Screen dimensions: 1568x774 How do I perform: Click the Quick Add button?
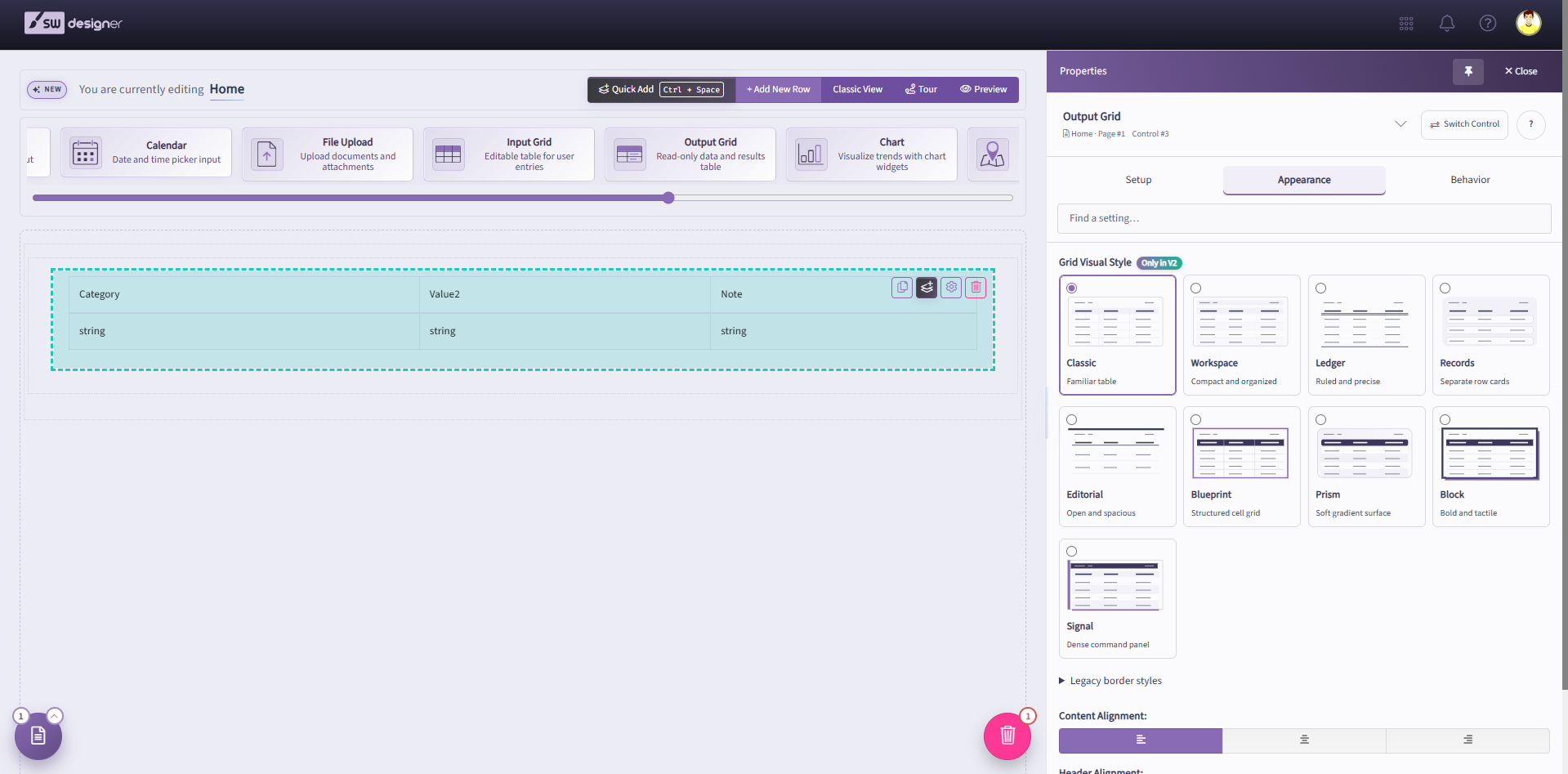[x=661, y=90]
